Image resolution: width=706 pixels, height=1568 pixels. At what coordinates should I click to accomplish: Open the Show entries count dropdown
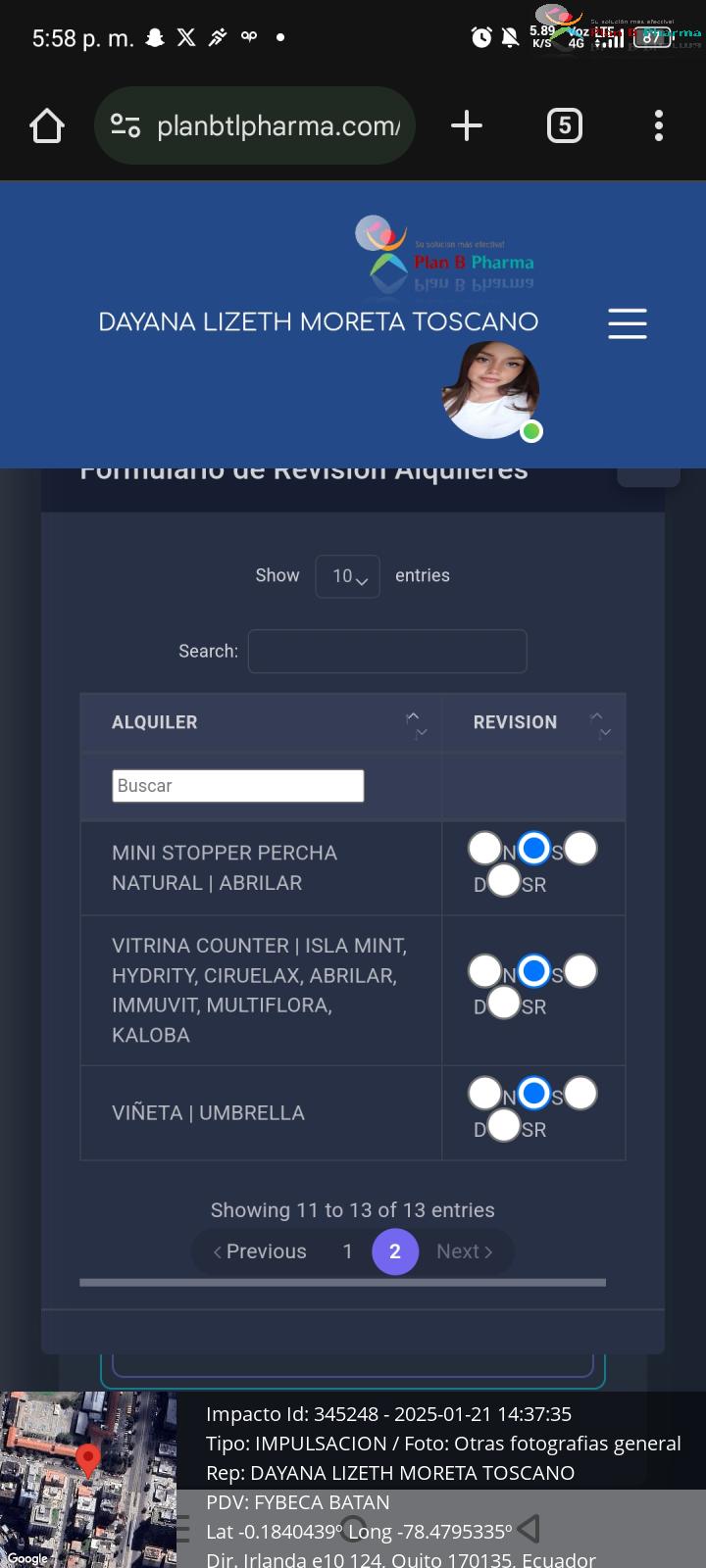click(348, 576)
